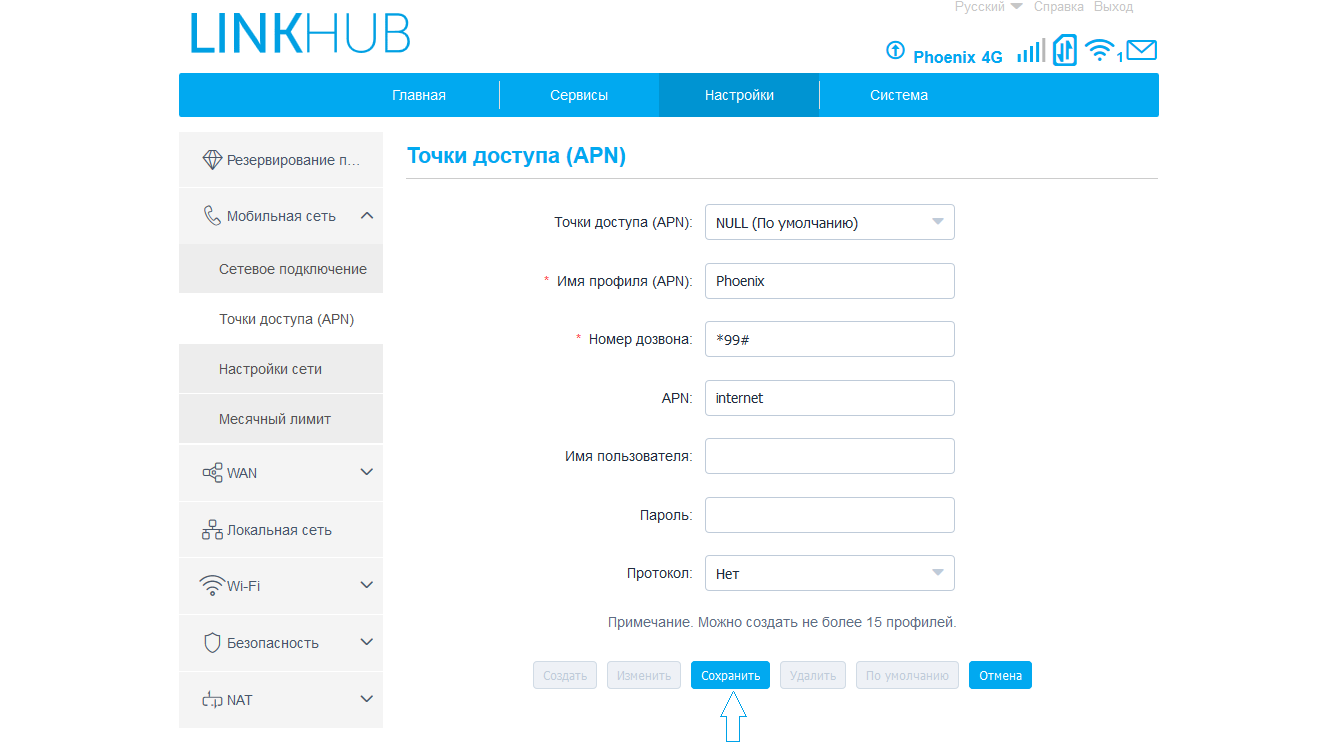Click the Phoenix 4G network name
The height and width of the screenshot is (752, 1340).
click(958, 57)
